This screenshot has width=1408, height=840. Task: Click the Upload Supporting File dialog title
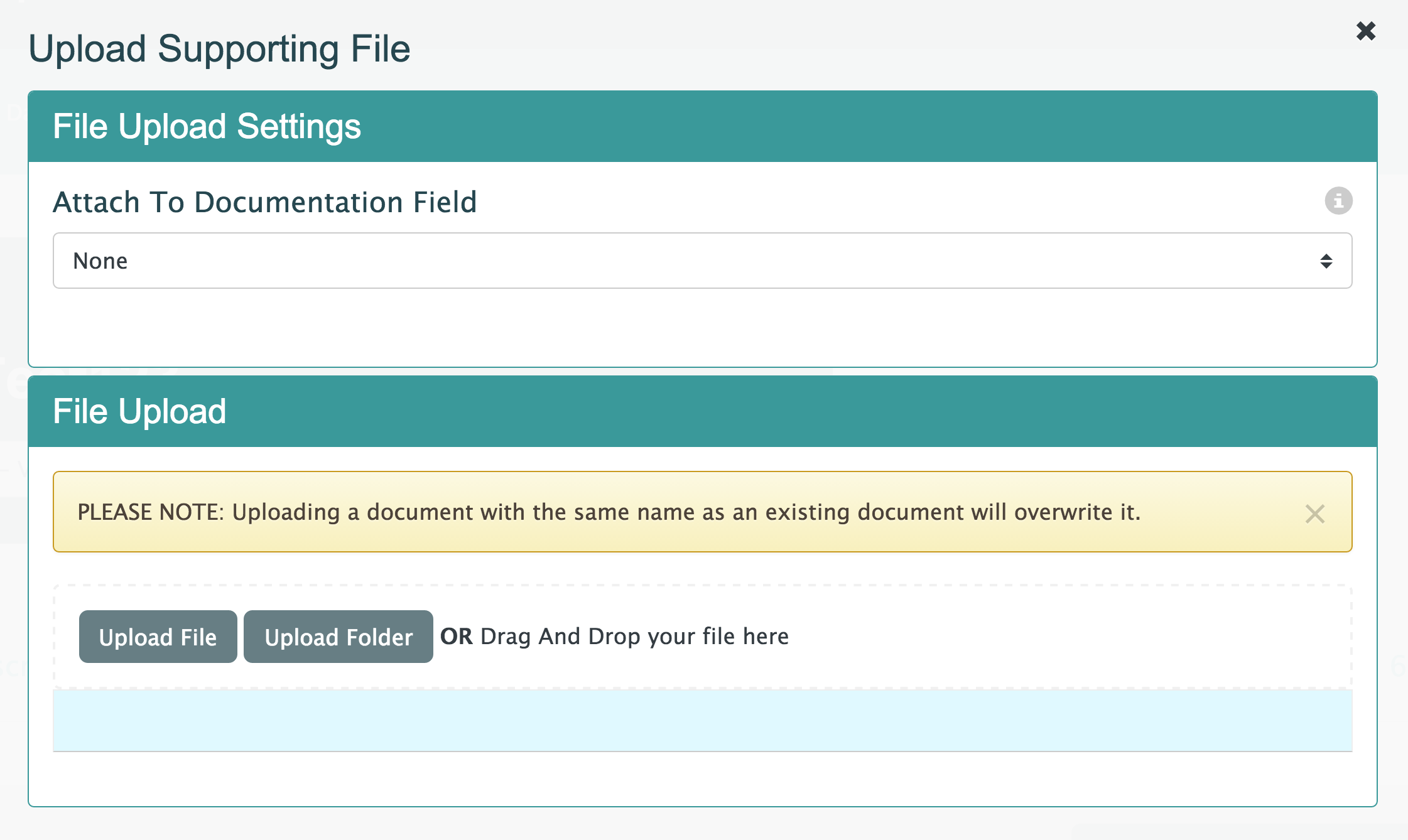[x=219, y=49]
